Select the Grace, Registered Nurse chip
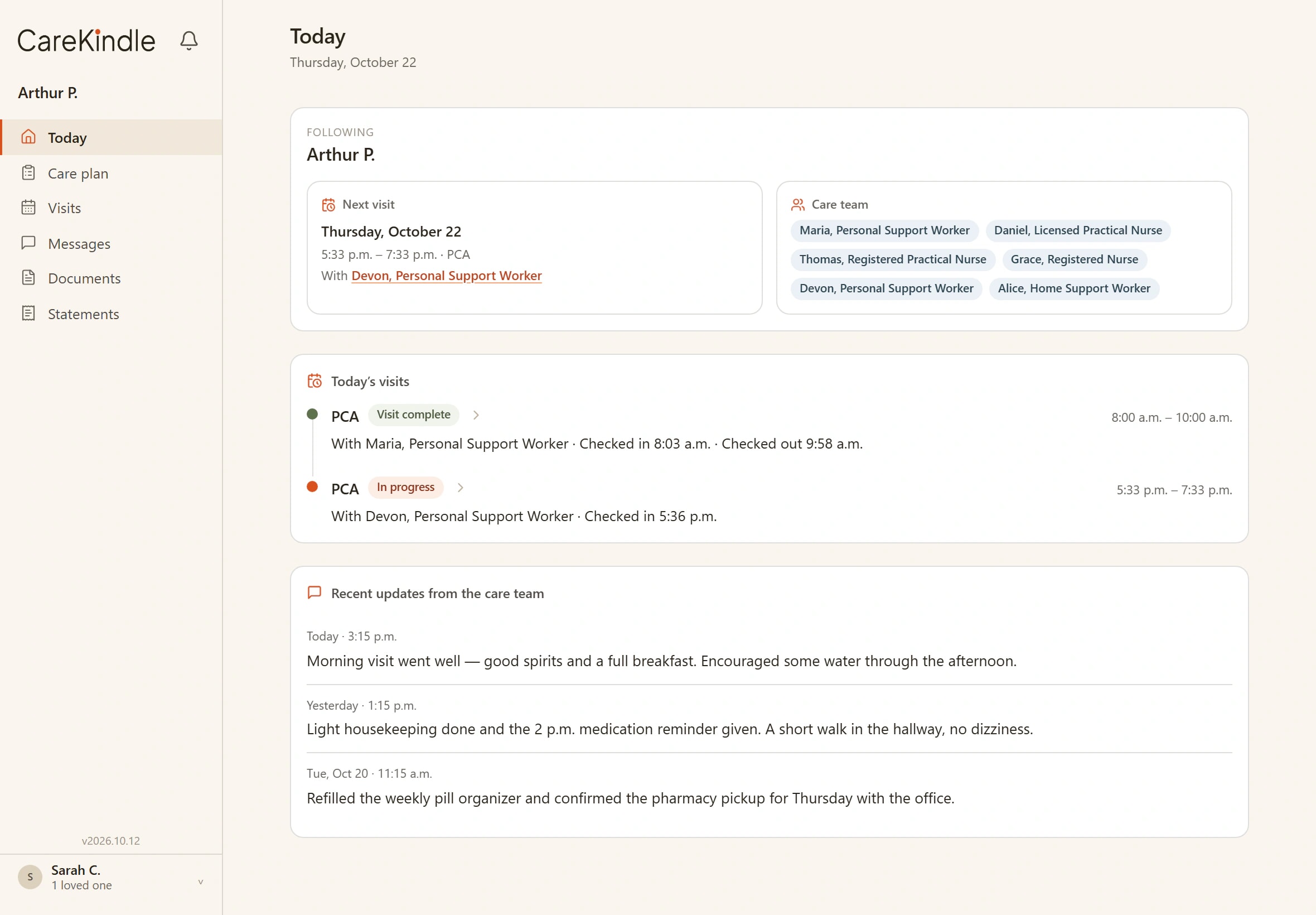1316x915 pixels. (x=1074, y=259)
